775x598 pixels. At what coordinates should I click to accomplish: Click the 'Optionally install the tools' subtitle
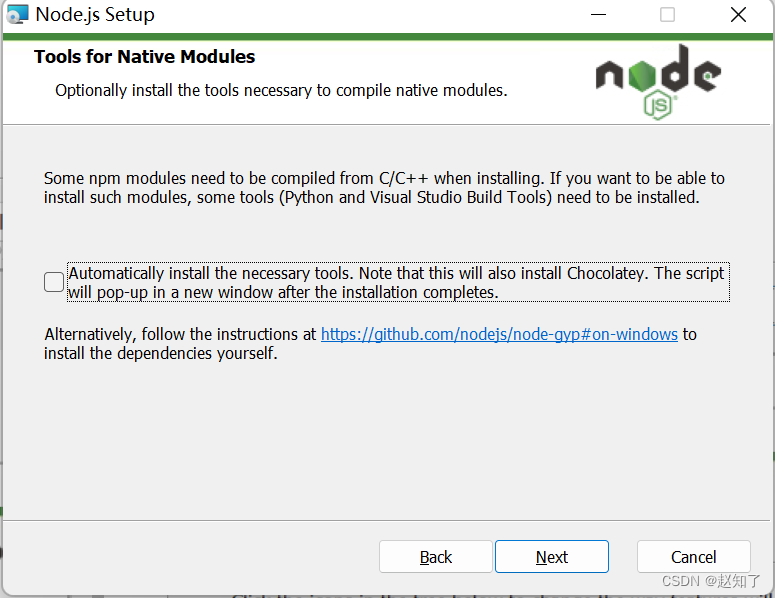tap(281, 91)
